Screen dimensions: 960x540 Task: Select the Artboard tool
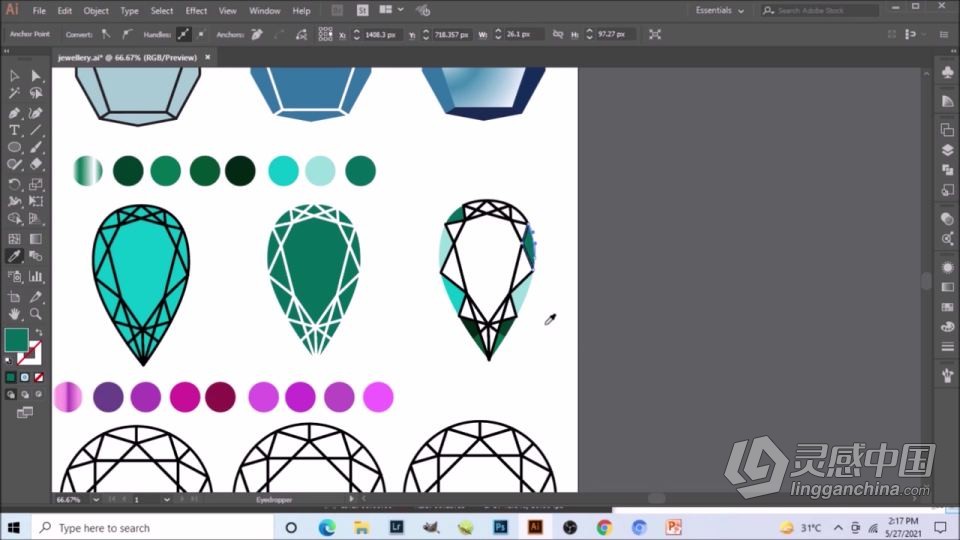14,297
